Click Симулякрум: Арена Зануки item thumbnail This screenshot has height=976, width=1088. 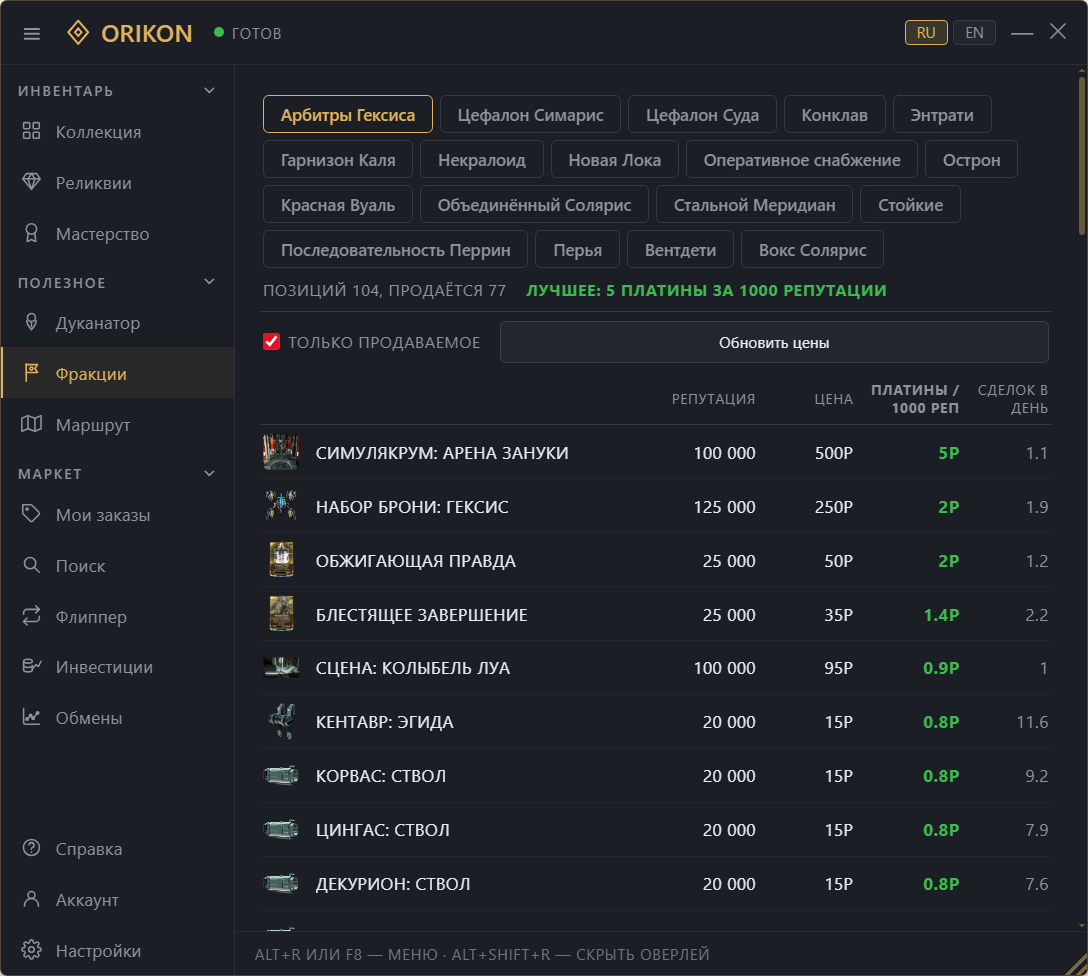click(281, 452)
